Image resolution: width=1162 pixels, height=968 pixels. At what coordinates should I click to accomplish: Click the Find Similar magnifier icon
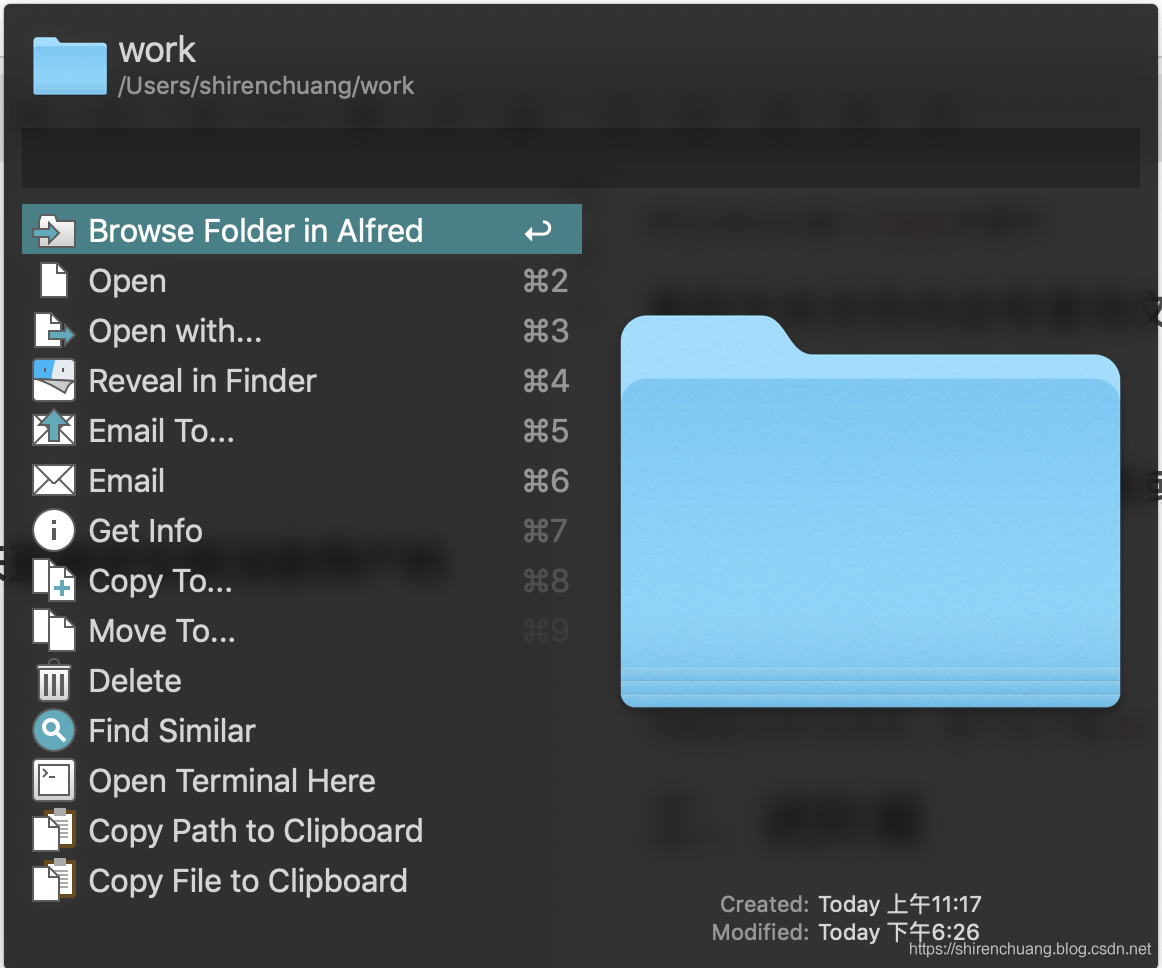[54, 731]
